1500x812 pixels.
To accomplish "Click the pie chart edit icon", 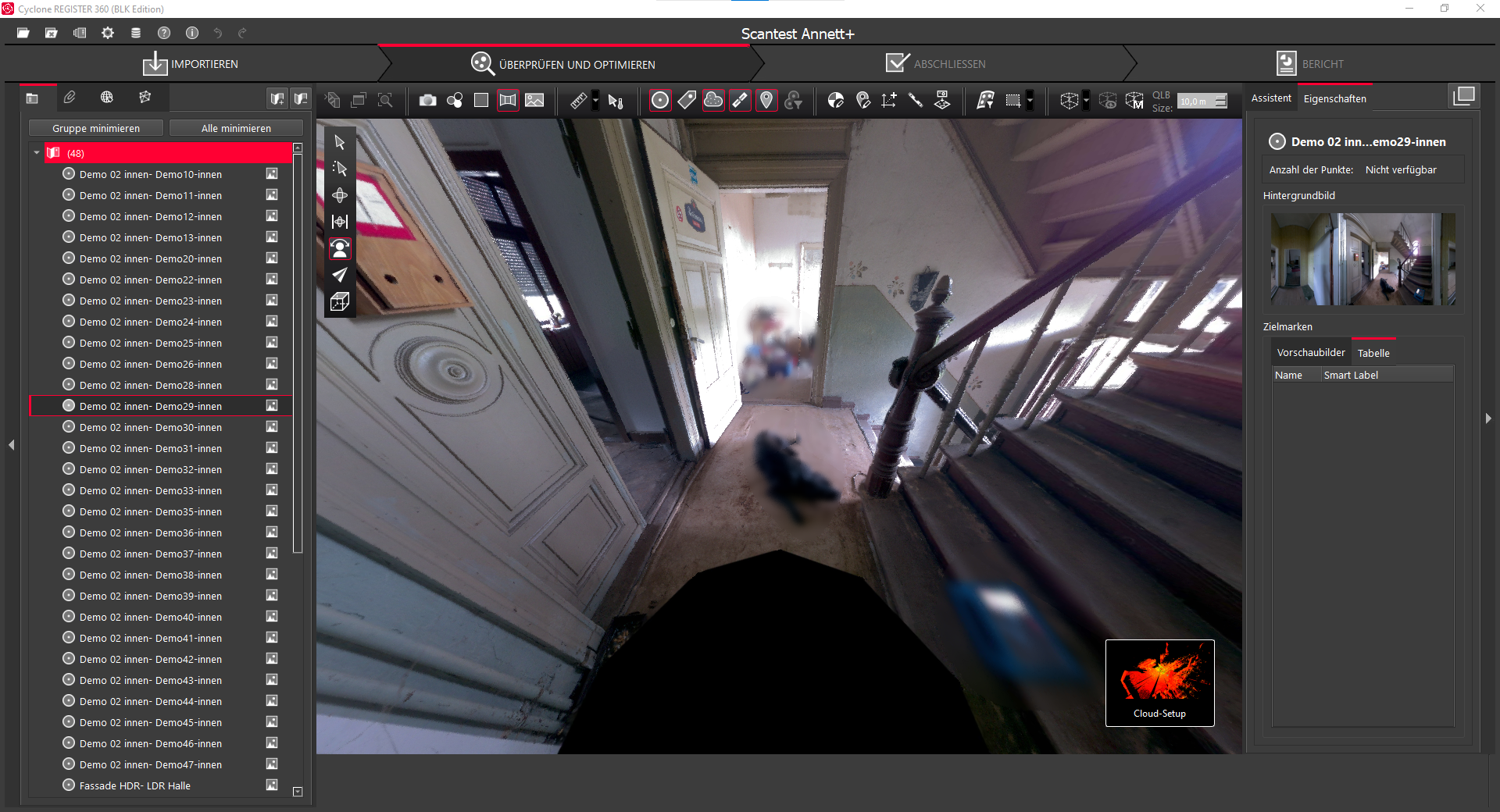I will 836,100.
